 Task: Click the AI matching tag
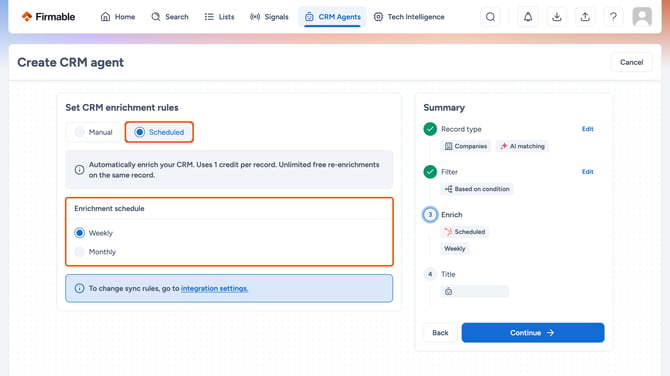click(522, 146)
